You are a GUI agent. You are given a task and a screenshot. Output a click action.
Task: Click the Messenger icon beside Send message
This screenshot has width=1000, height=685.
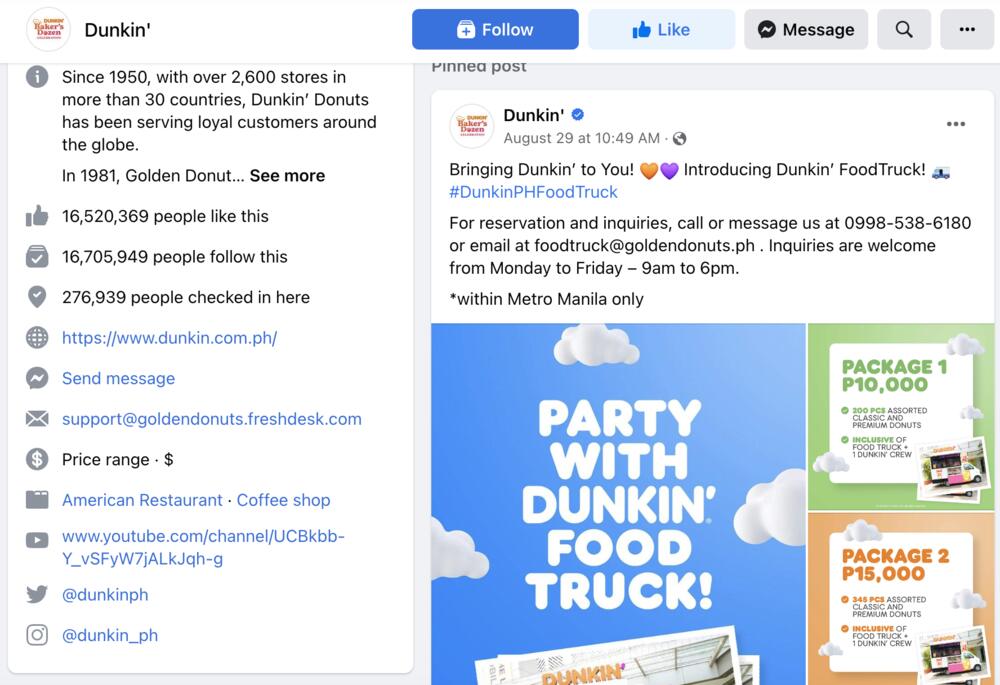click(37, 378)
